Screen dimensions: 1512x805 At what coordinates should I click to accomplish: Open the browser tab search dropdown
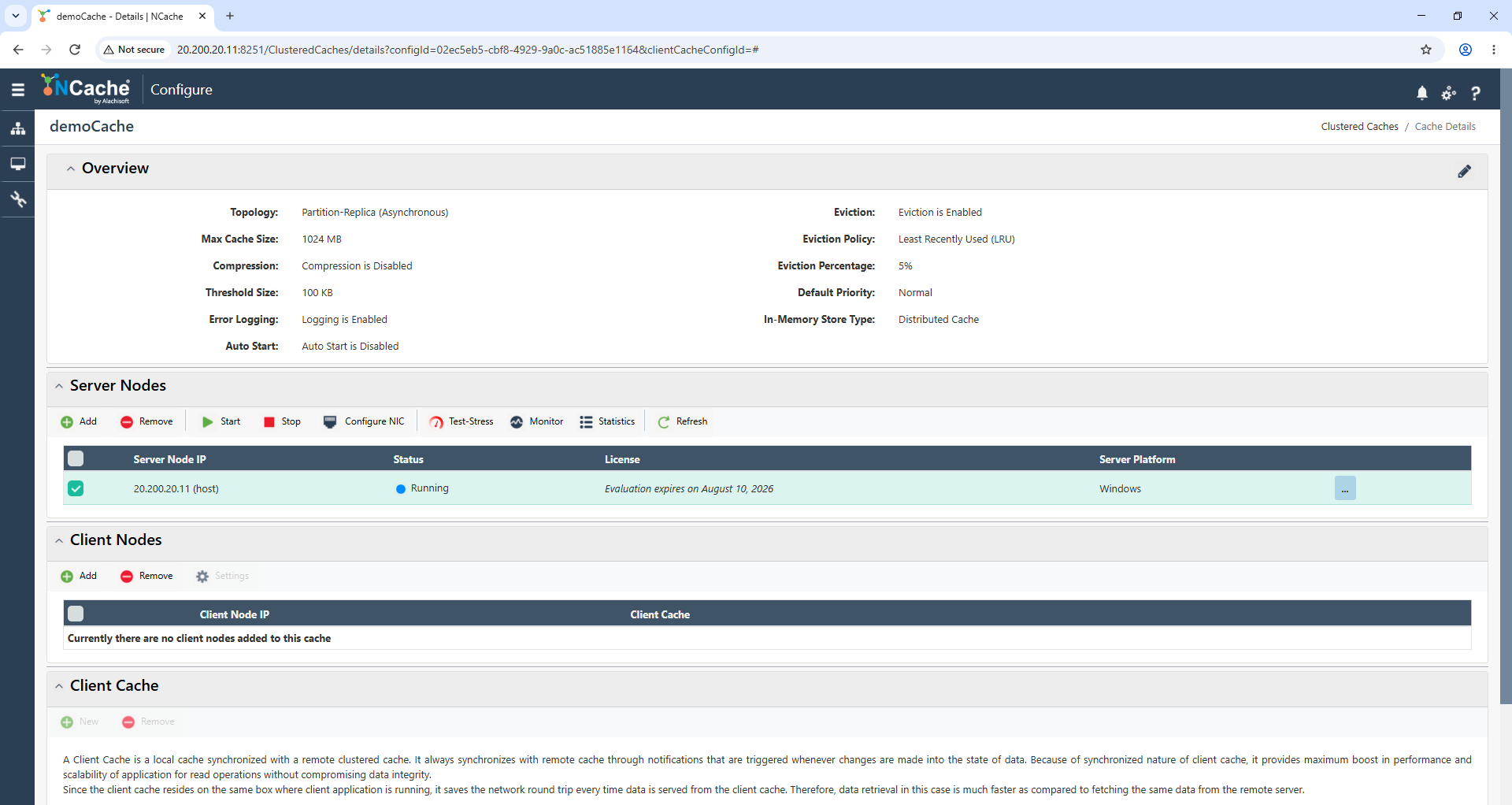[x=15, y=16]
